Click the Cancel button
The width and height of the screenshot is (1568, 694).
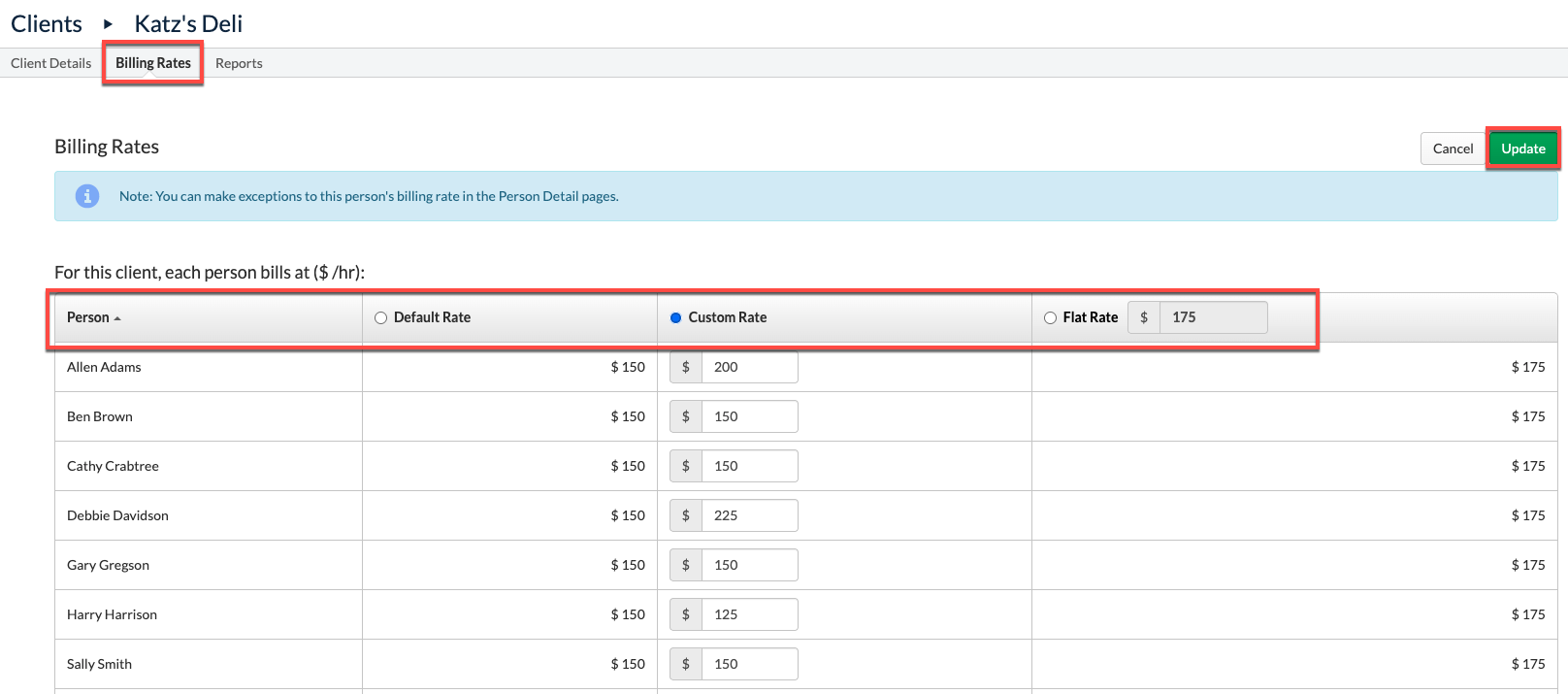pos(1453,149)
